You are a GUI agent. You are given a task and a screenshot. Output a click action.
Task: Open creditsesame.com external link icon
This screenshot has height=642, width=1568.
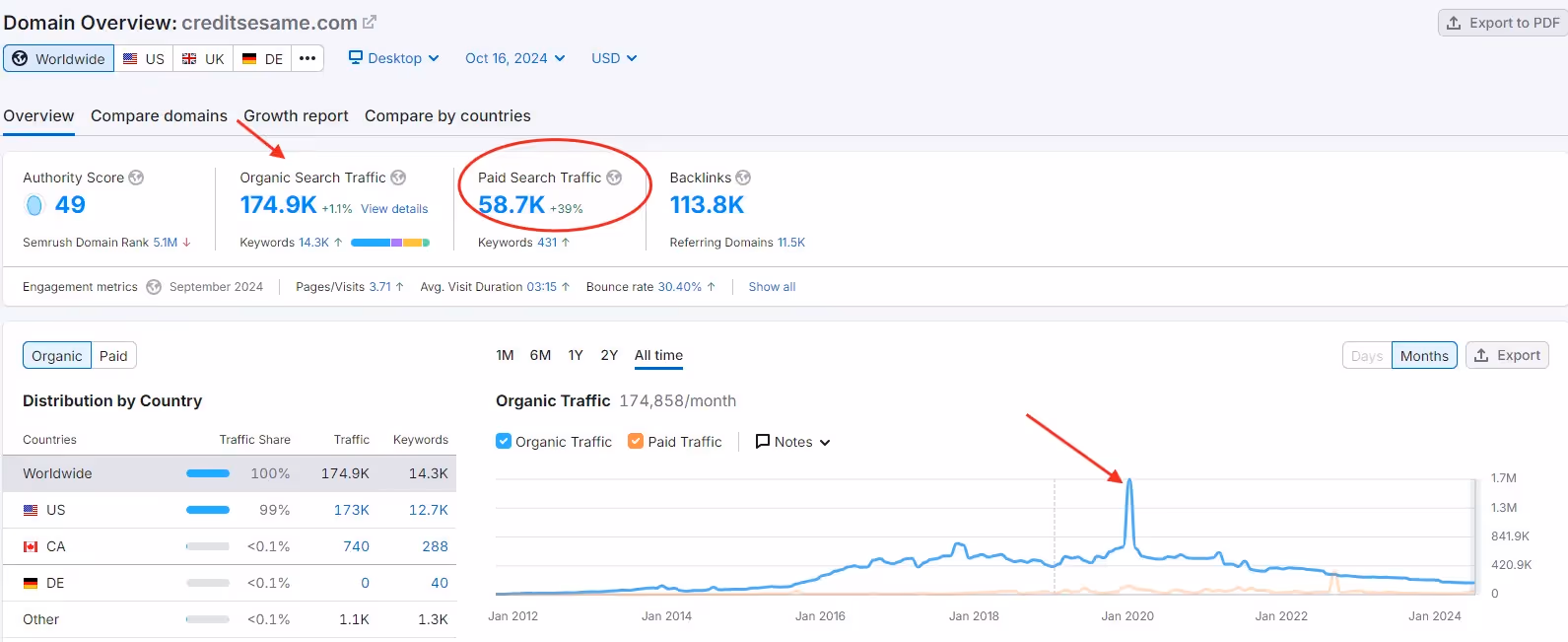pyautogui.click(x=370, y=22)
